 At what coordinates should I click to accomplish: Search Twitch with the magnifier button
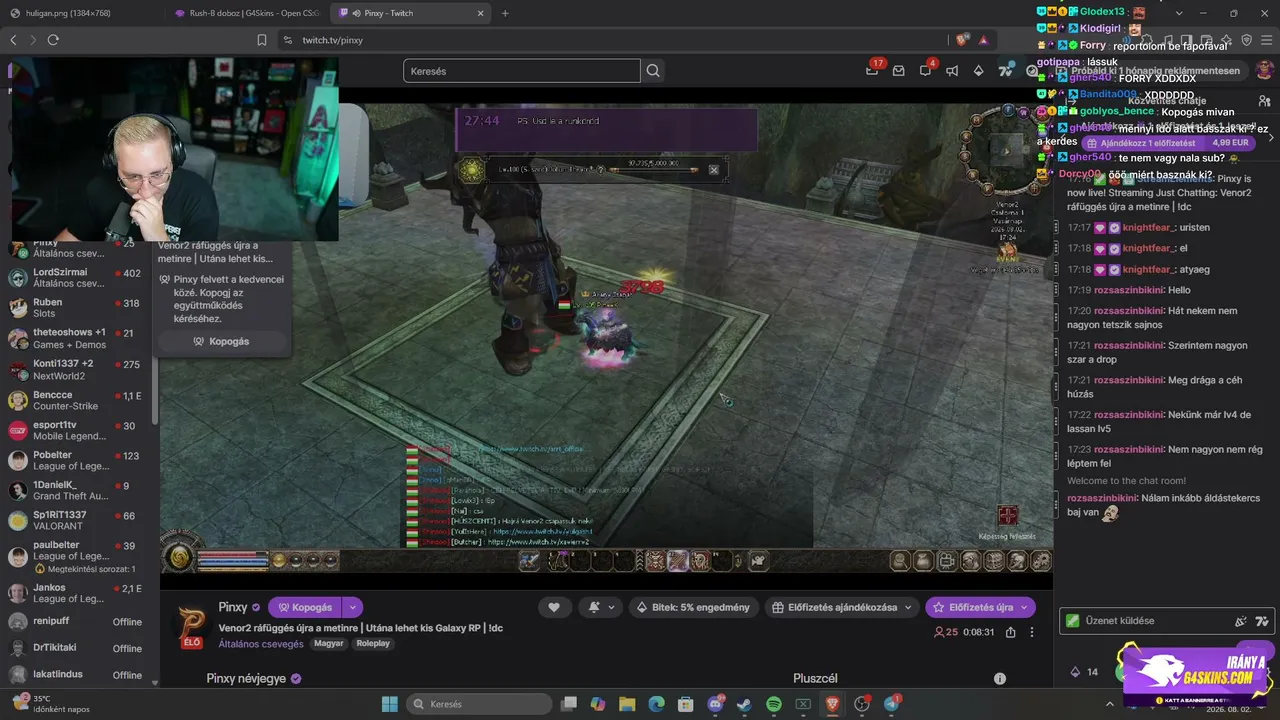pos(653,71)
